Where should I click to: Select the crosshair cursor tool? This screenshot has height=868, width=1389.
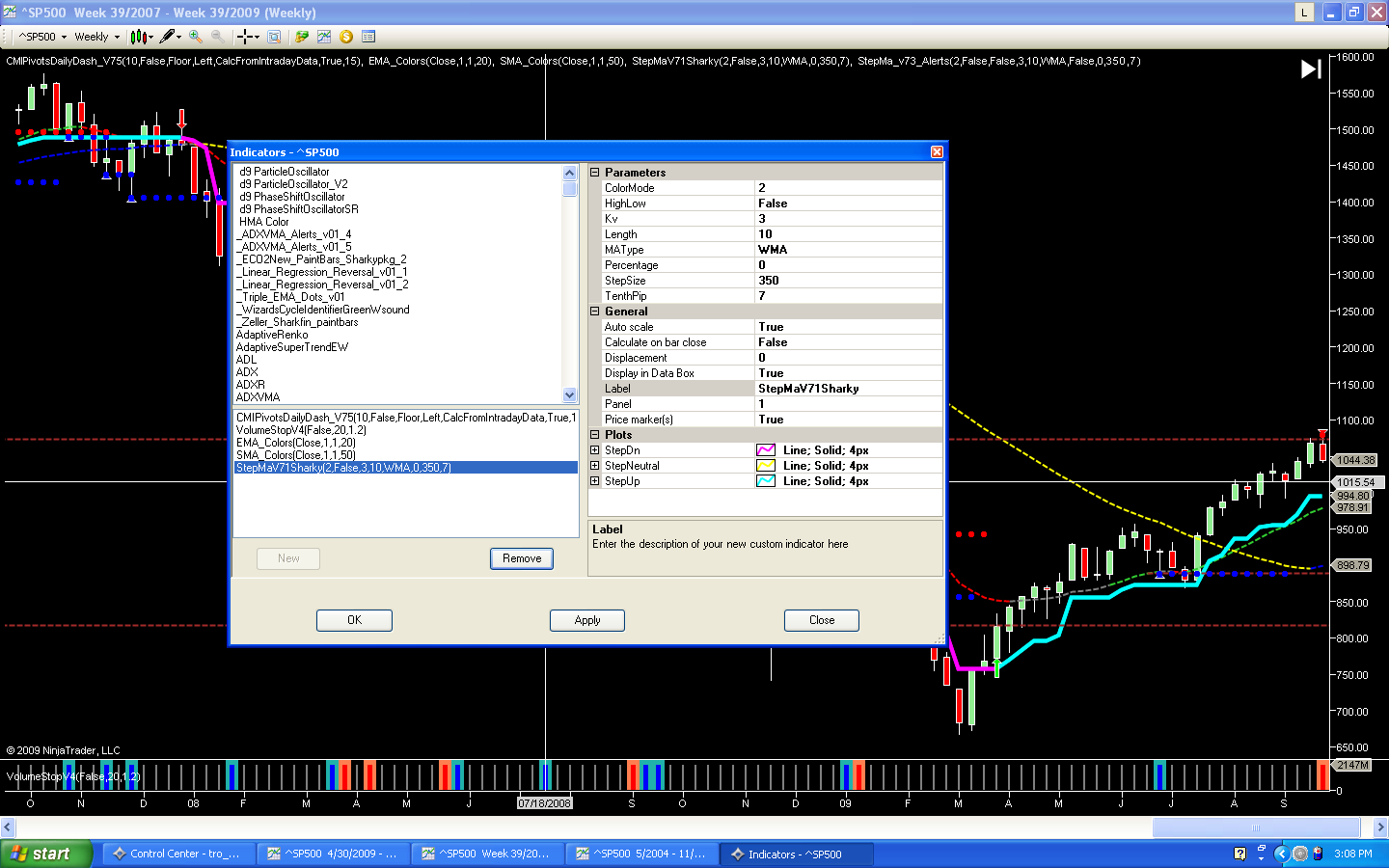[245, 37]
